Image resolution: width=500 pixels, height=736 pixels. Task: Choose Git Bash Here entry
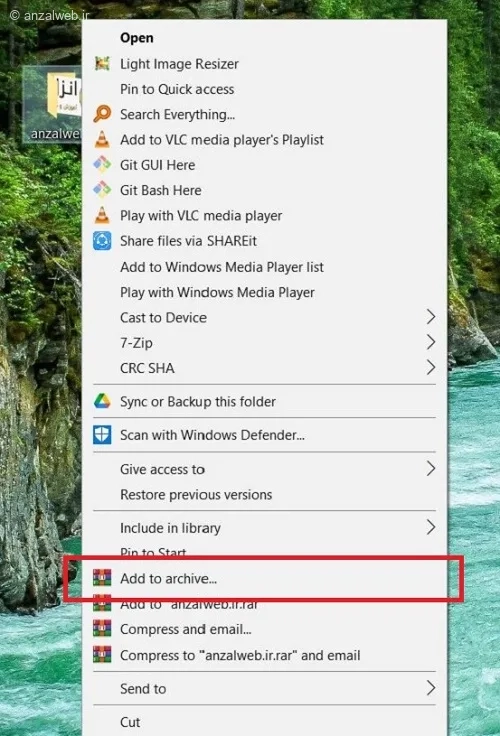(265, 191)
